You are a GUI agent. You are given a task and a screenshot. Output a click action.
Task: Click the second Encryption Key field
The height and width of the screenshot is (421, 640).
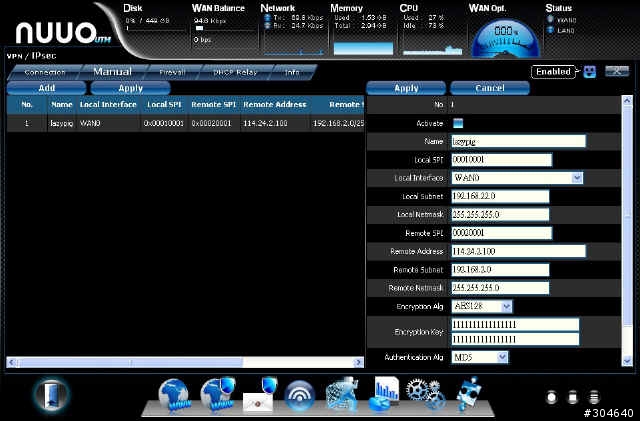[x=515, y=339]
